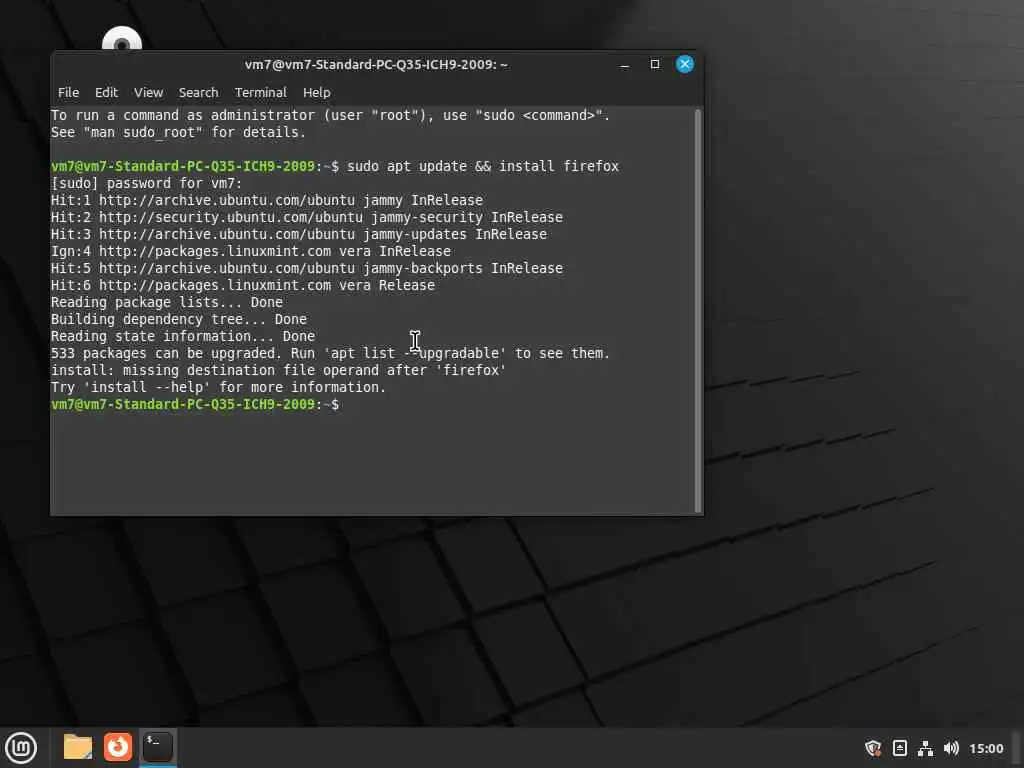Click the '[sudo] password for vm7:' line

pos(146,184)
